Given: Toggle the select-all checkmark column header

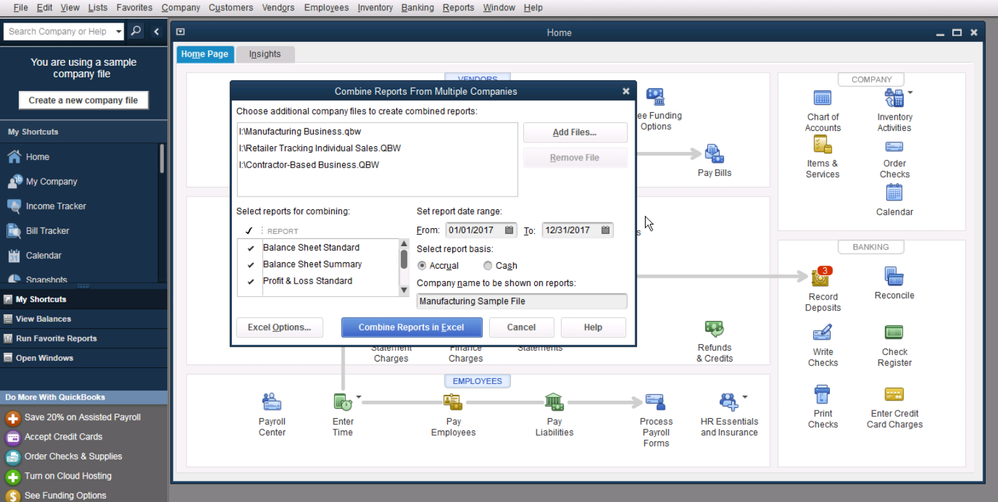Looking at the screenshot, I should (x=249, y=231).
